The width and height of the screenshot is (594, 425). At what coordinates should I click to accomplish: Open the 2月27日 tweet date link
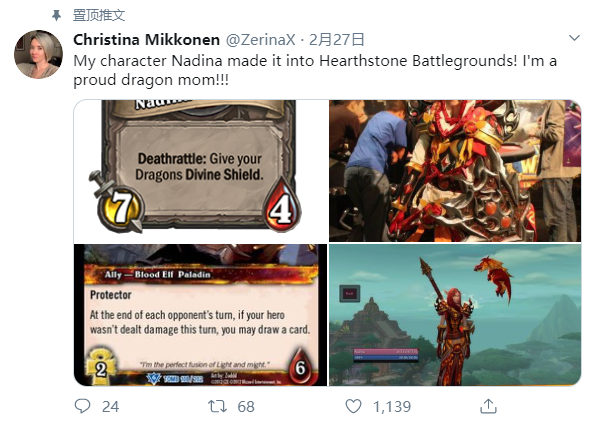336,39
